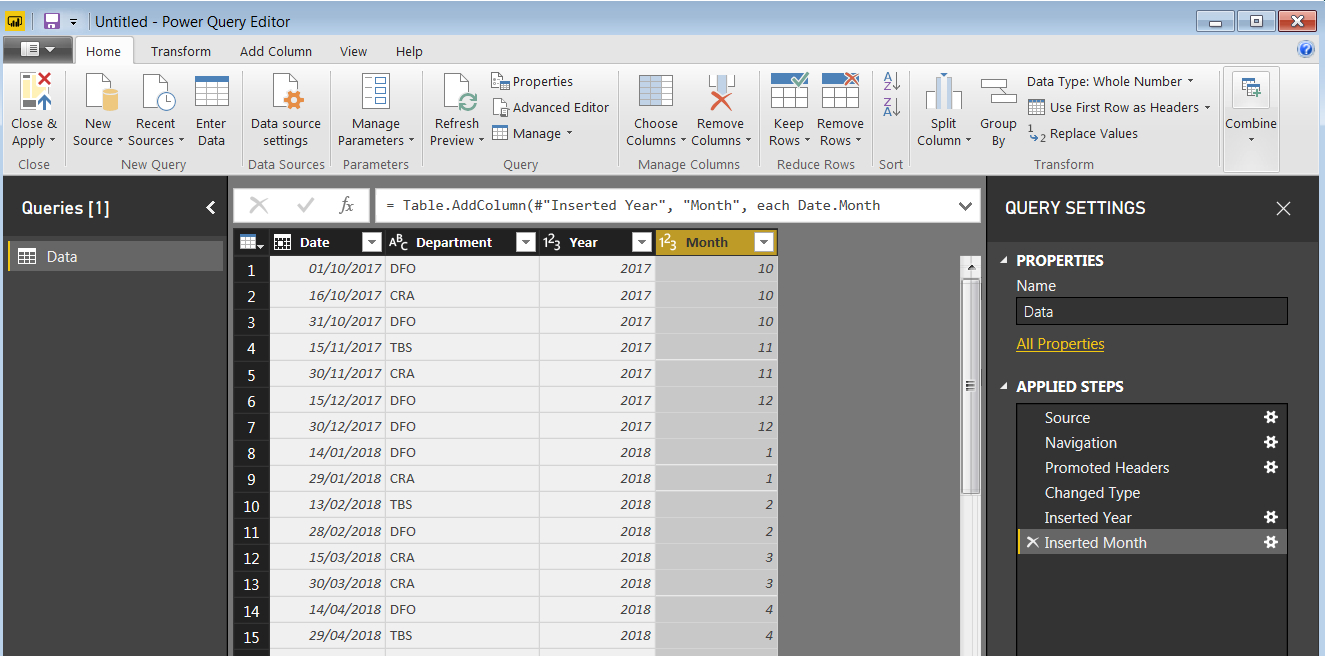Click the Split Column icon
This screenshot has height=656, width=1325.
943,92
